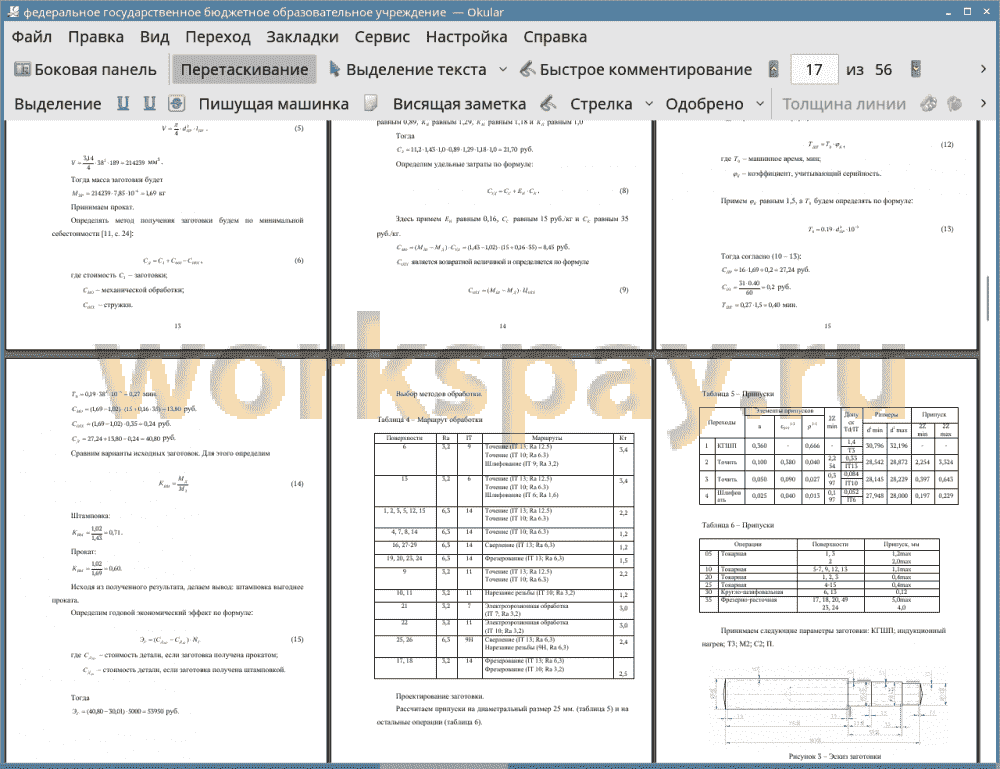Expand the main toolbar overflow chevron

[983, 70]
